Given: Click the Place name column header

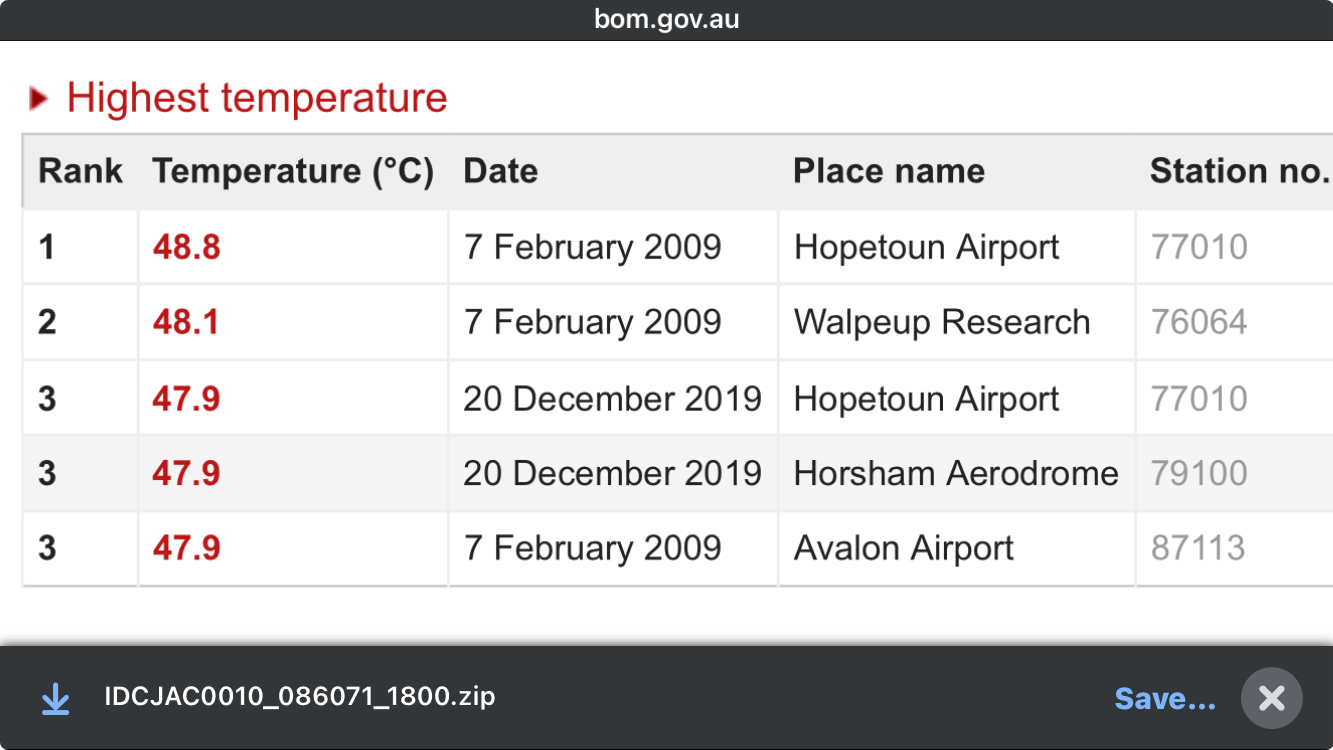Looking at the screenshot, I should click(x=889, y=171).
